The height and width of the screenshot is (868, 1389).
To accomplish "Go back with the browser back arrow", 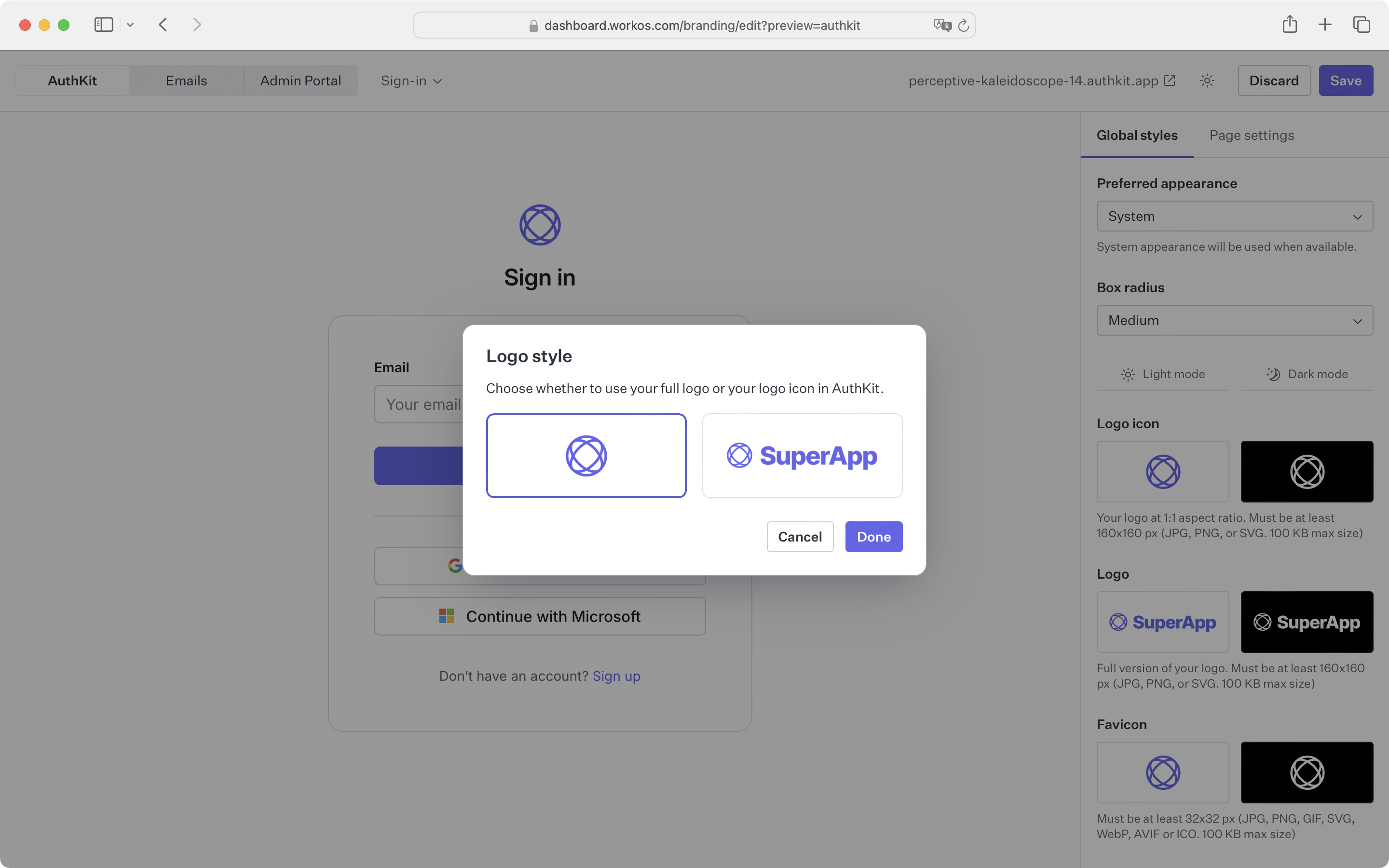I will coord(163,25).
